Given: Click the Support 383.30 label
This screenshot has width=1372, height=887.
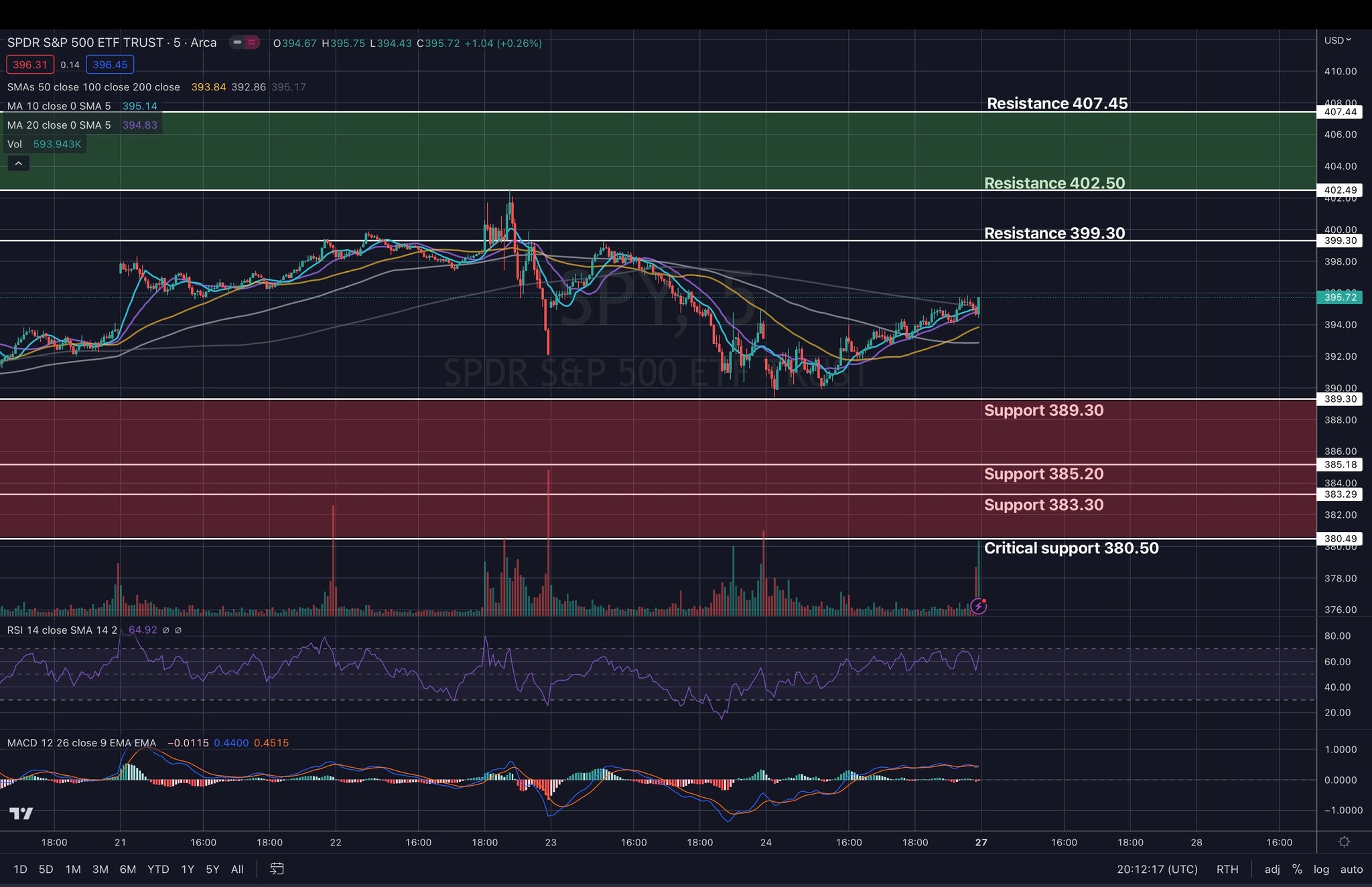Looking at the screenshot, I should coord(1044,504).
